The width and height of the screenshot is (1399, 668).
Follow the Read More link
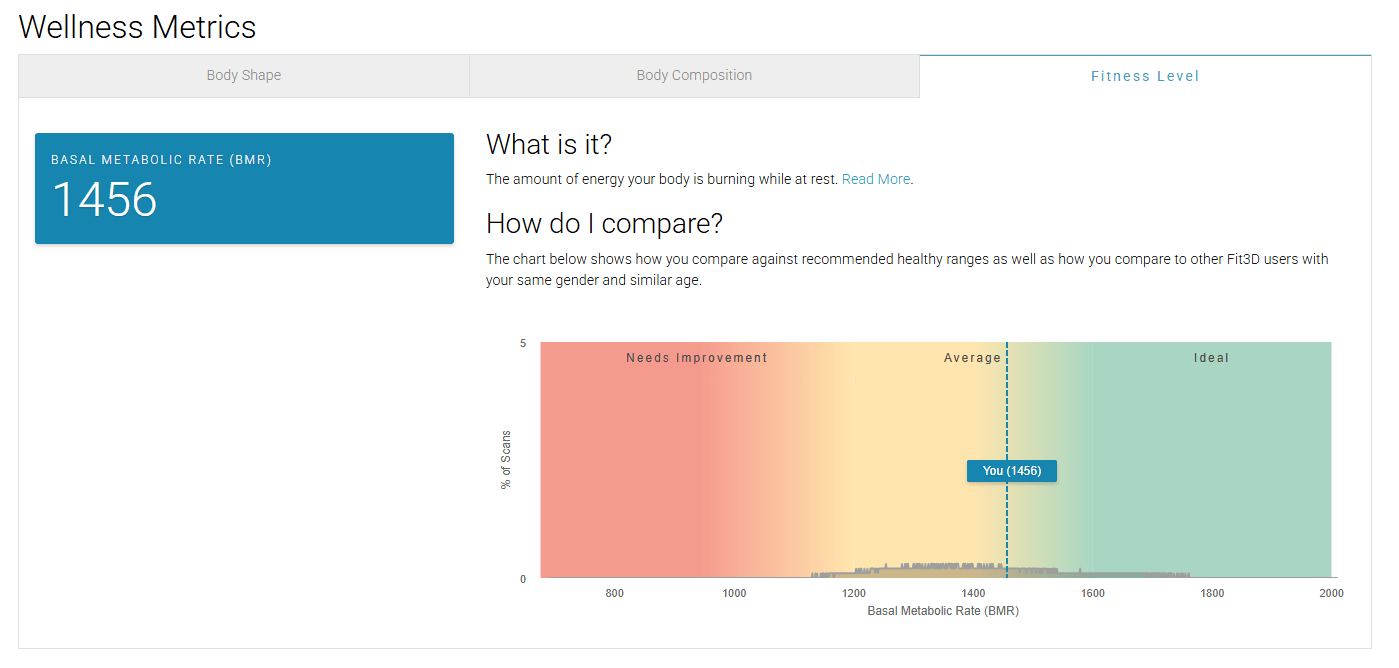click(876, 179)
